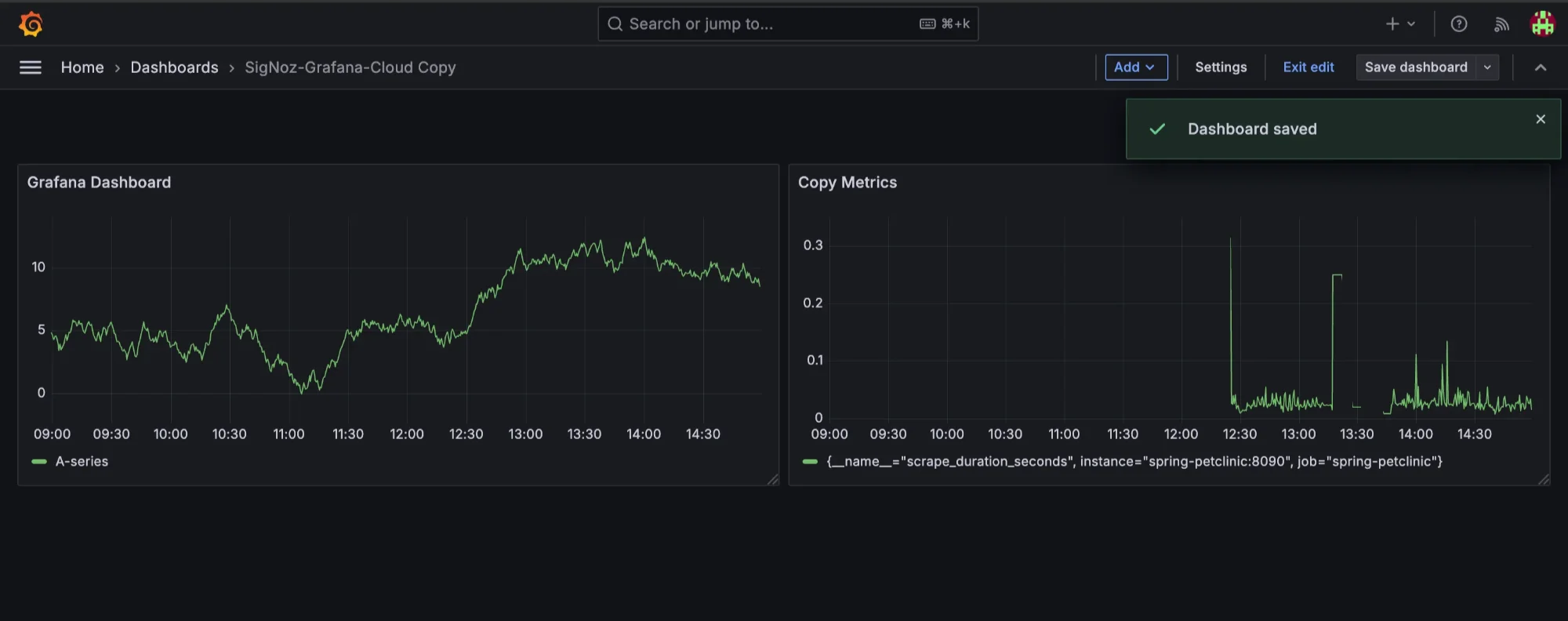Open the help question mark icon
This screenshot has width=1568, height=621.
[x=1459, y=24]
